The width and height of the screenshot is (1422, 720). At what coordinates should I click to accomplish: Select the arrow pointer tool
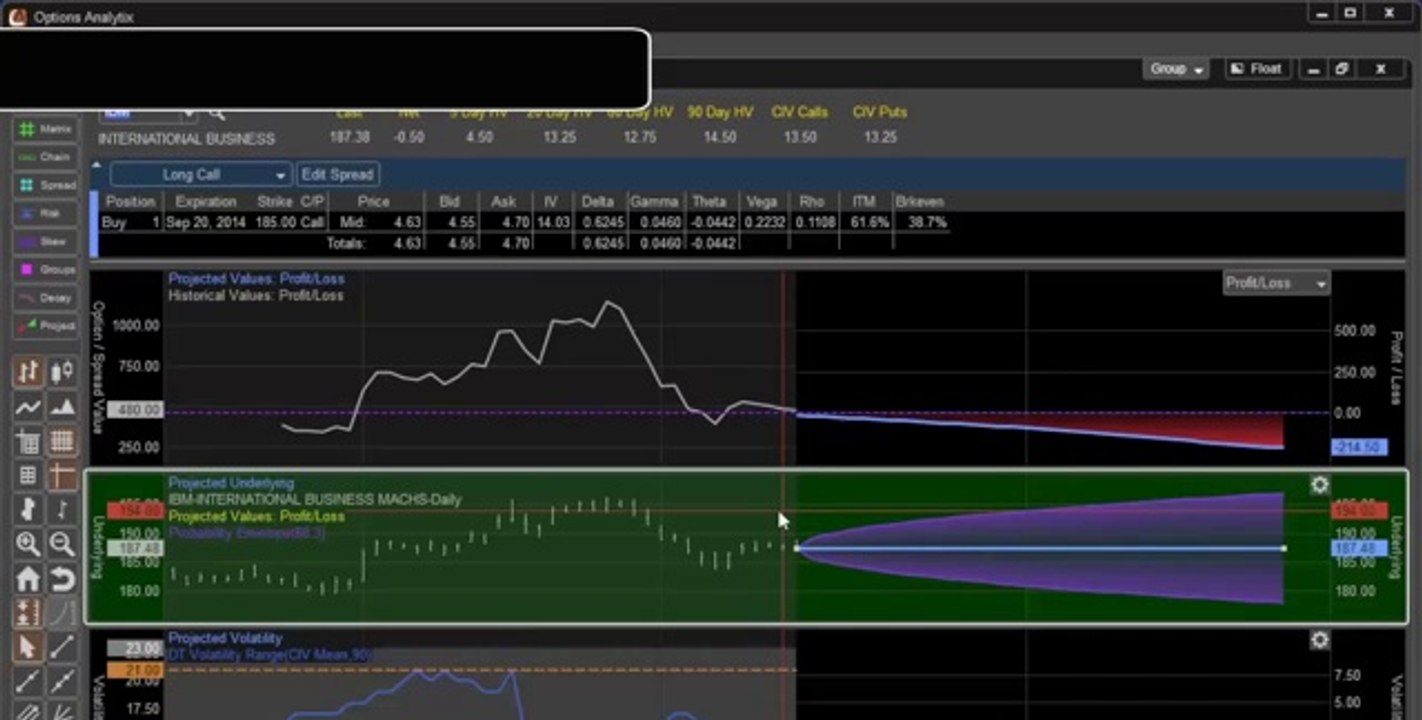[x=28, y=647]
